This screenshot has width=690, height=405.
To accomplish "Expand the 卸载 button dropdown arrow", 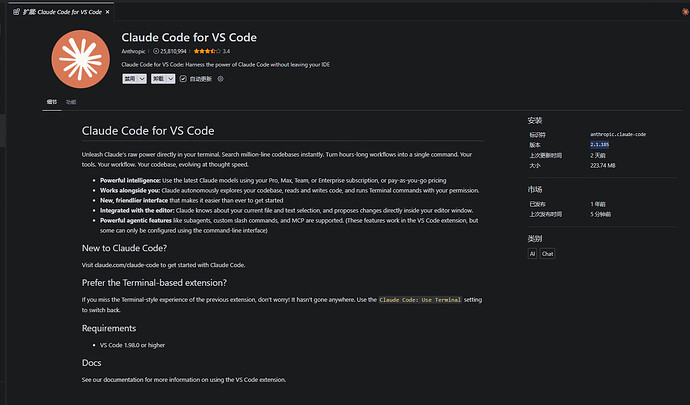I will (171, 79).
